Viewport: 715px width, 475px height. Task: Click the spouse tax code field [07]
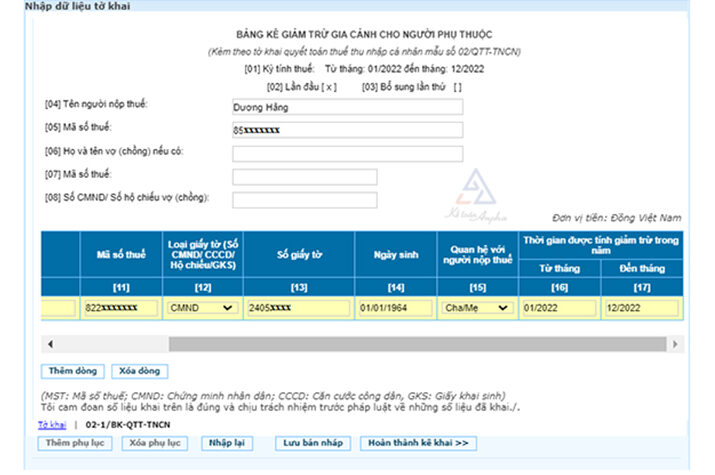305,177
